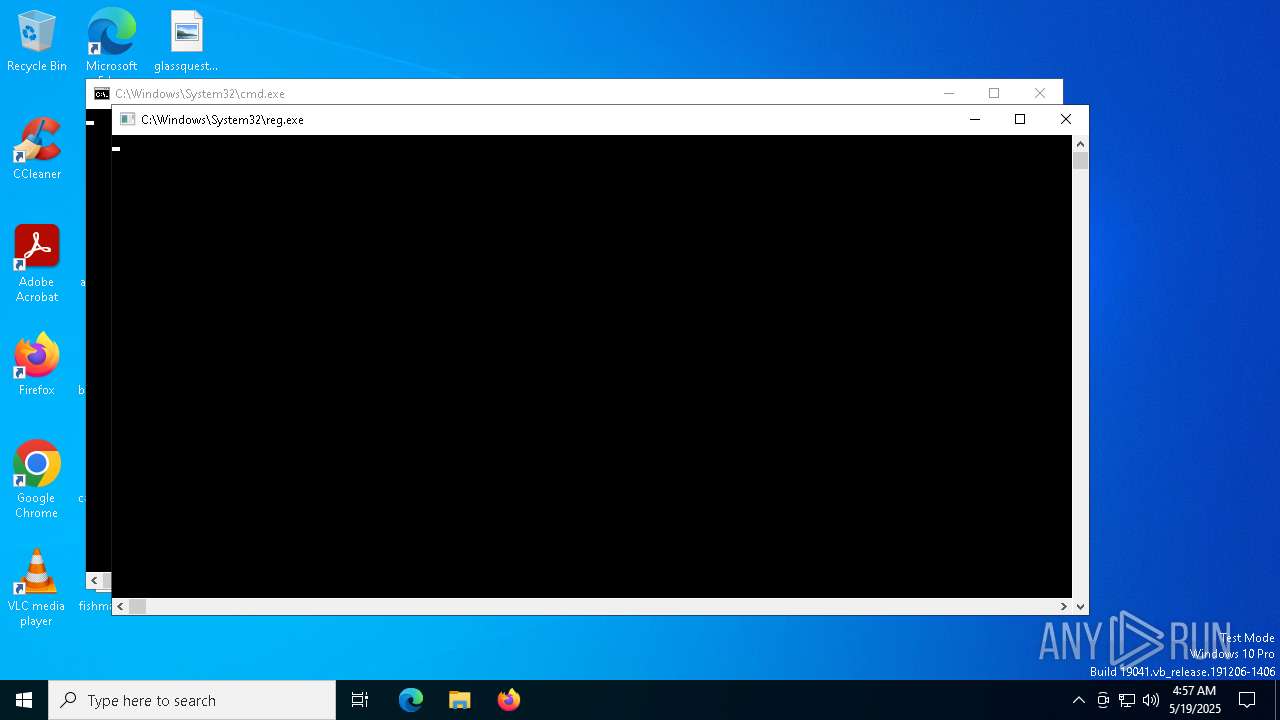Select the glassquest image file on desktop
This screenshot has width=1280, height=720.
click(x=186, y=41)
